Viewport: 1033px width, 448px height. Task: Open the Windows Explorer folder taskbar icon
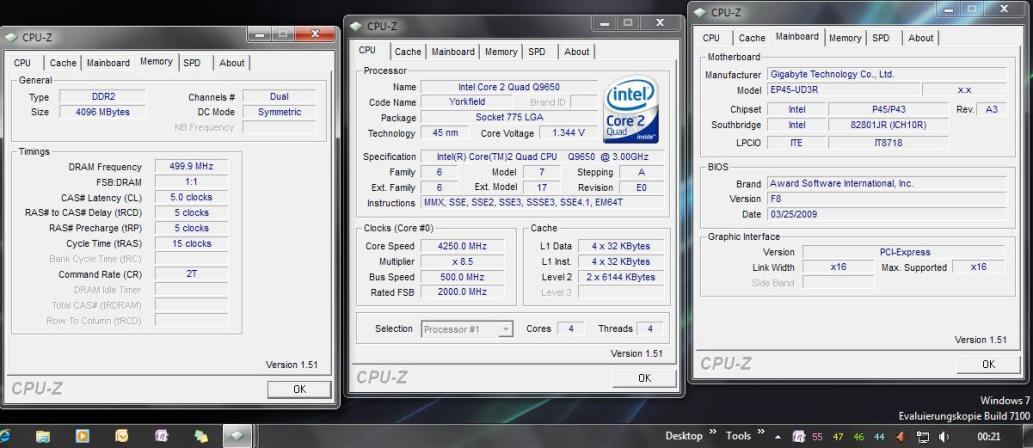(43, 436)
